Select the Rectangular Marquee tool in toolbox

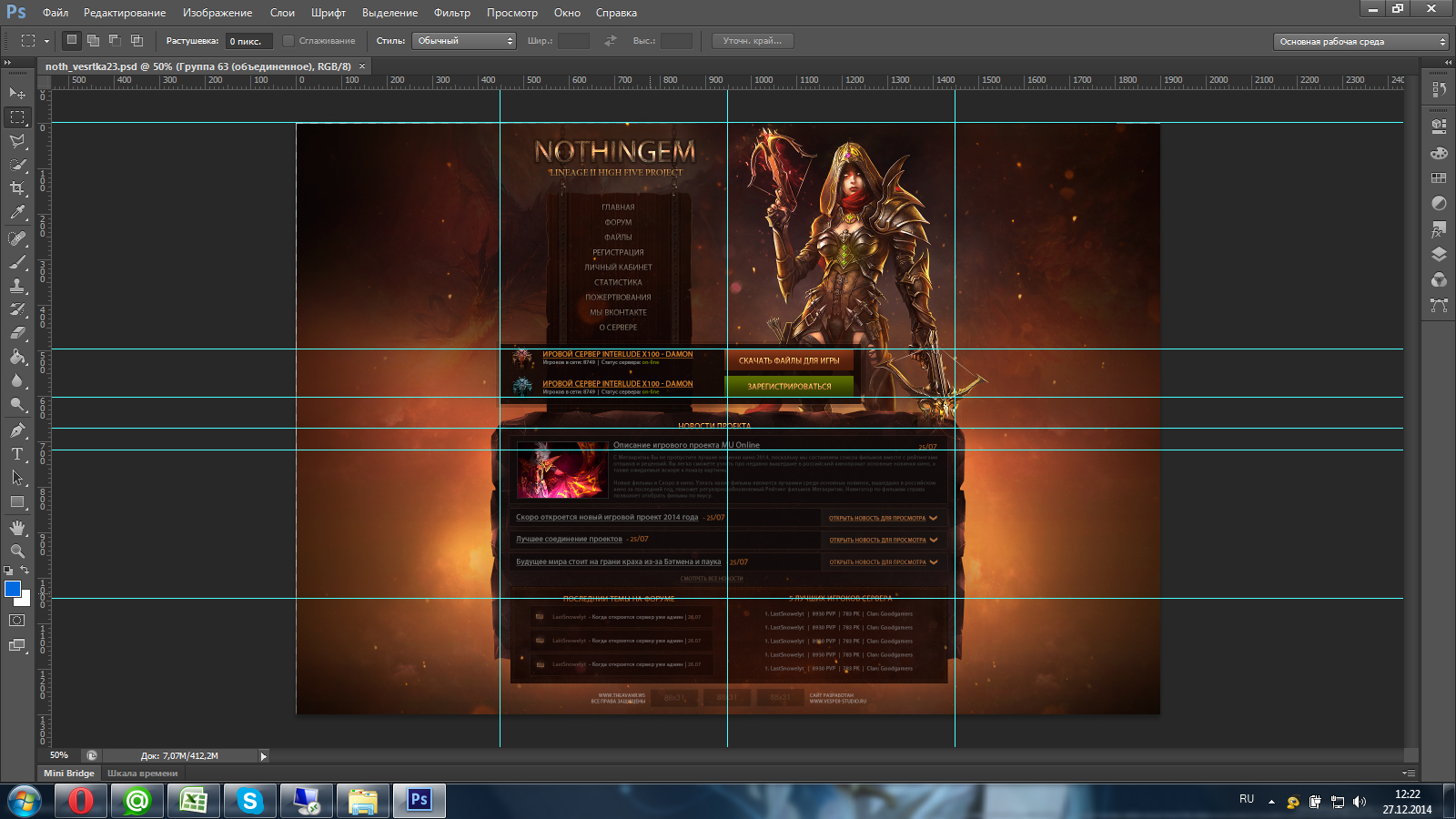tap(17, 117)
